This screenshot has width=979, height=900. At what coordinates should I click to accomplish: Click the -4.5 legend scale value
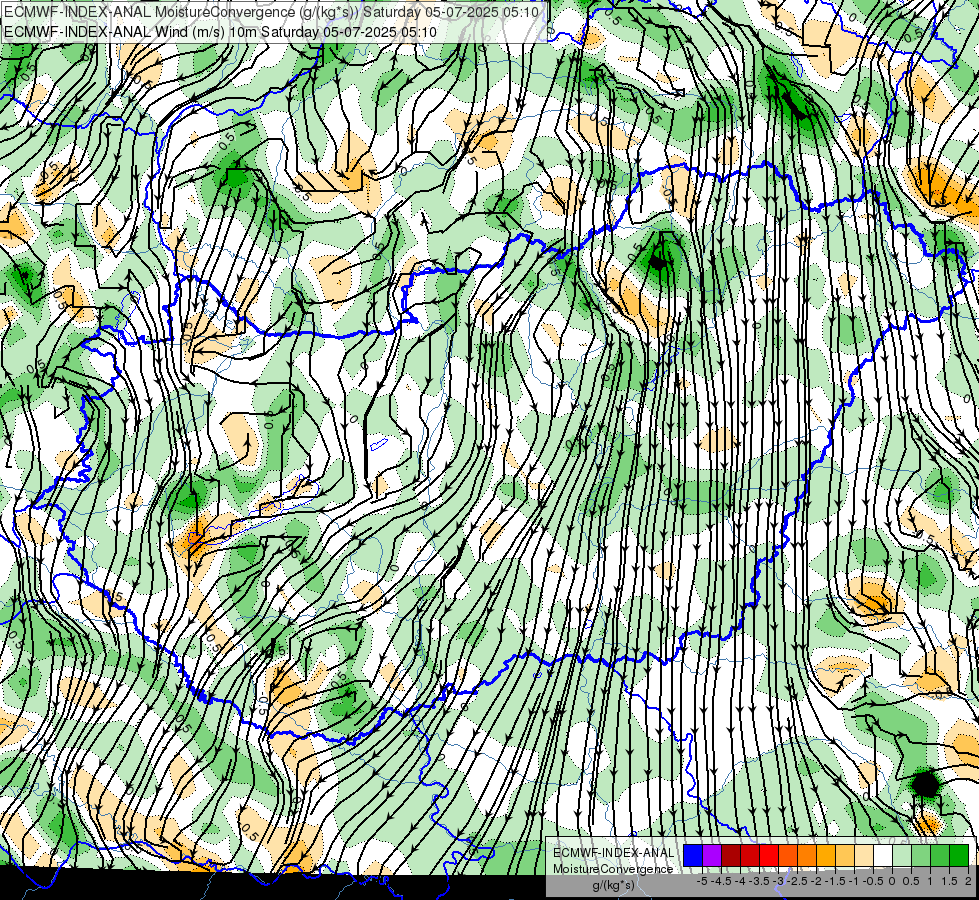[x=721, y=881]
